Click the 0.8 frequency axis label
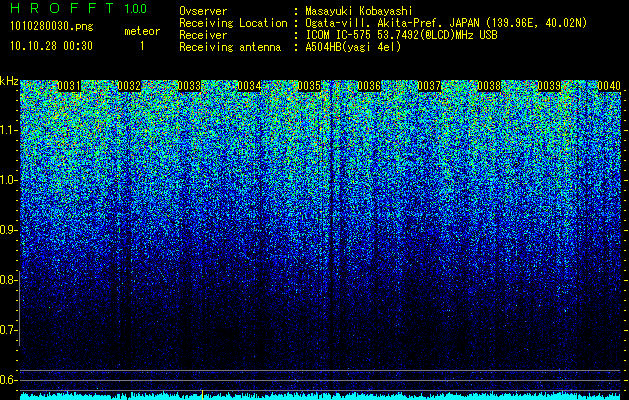This screenshot has width=629, height=400. tap(8, 280)
